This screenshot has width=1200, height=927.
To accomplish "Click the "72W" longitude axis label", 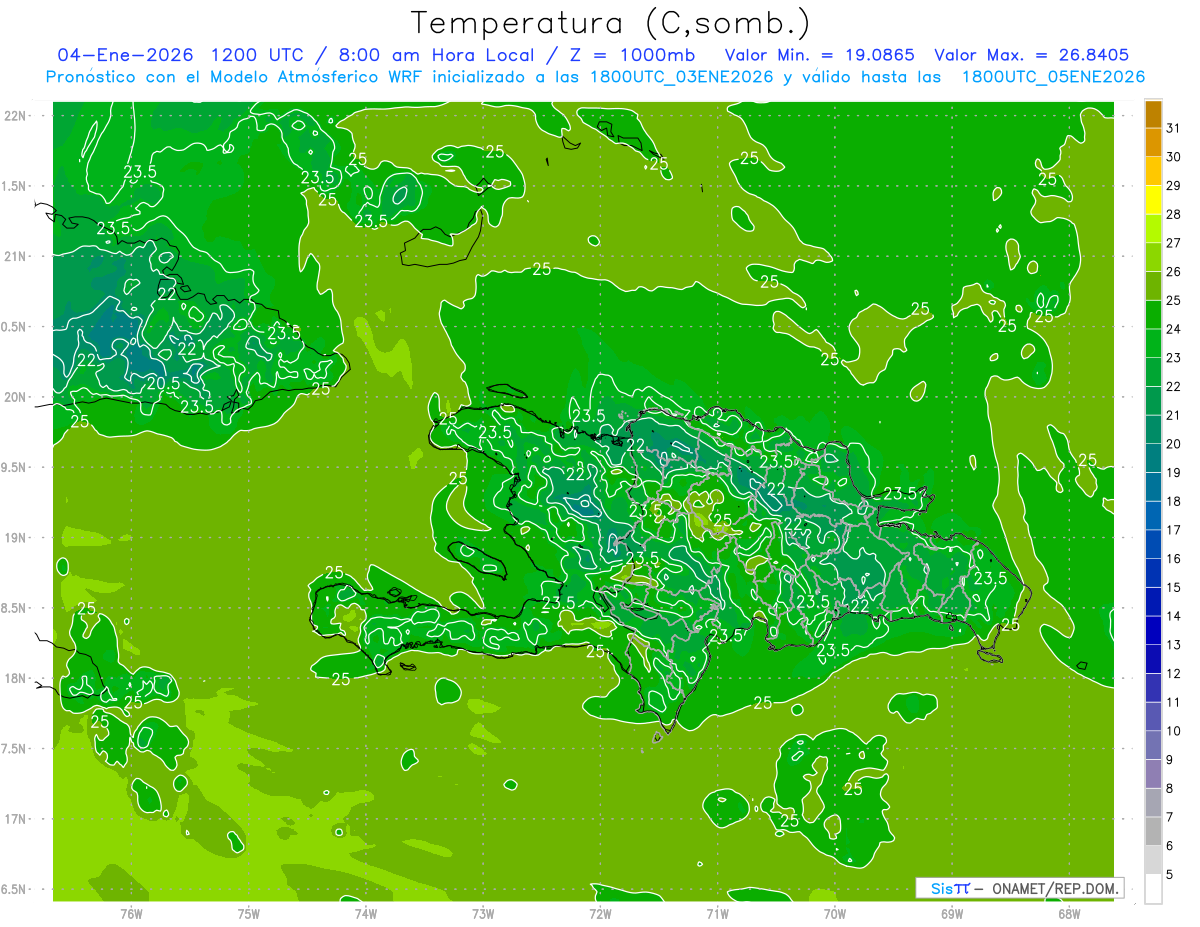I will click(x=600, y=914).
